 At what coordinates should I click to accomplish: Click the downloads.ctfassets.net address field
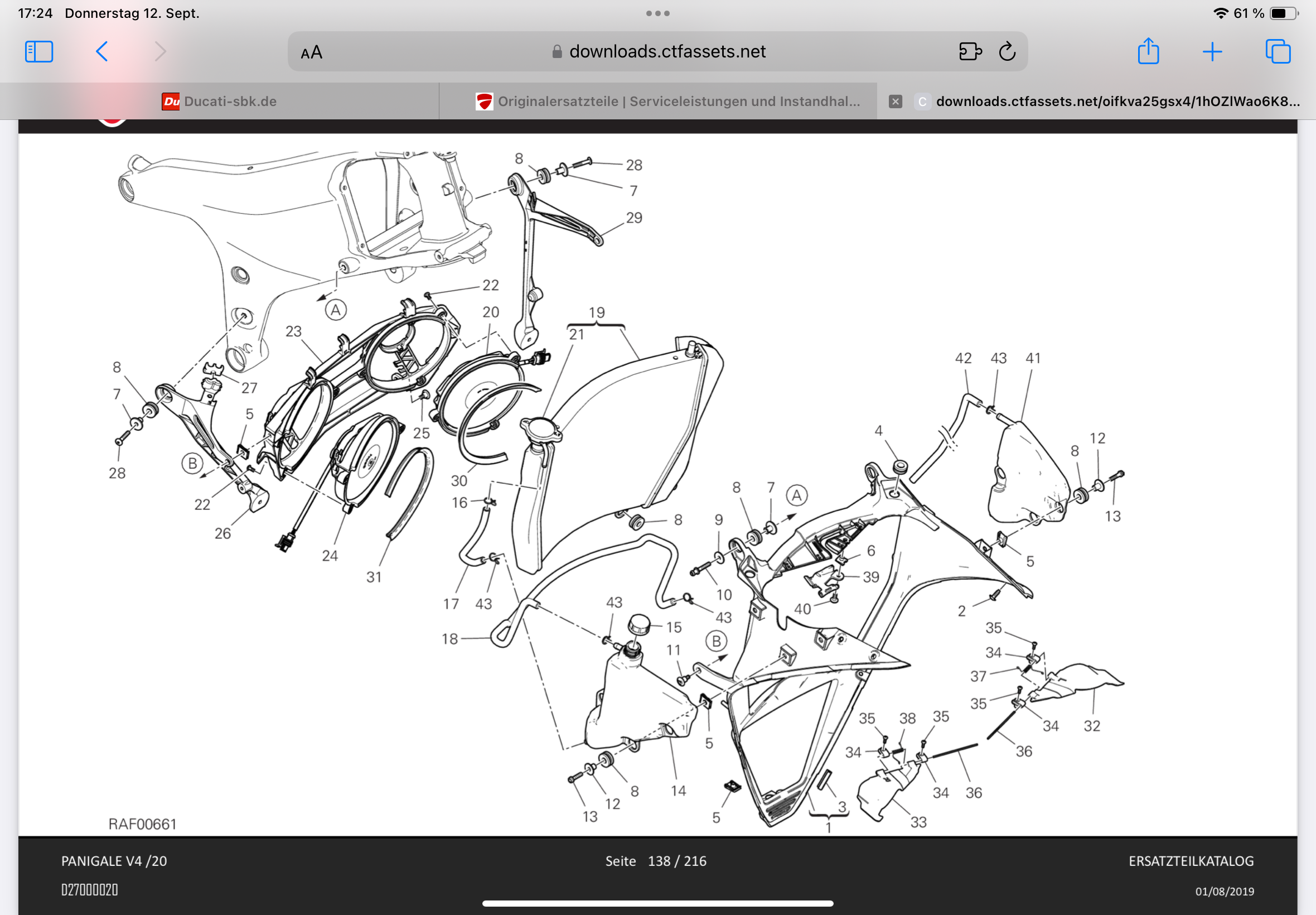pyautogui.click(x=657, y=51)
